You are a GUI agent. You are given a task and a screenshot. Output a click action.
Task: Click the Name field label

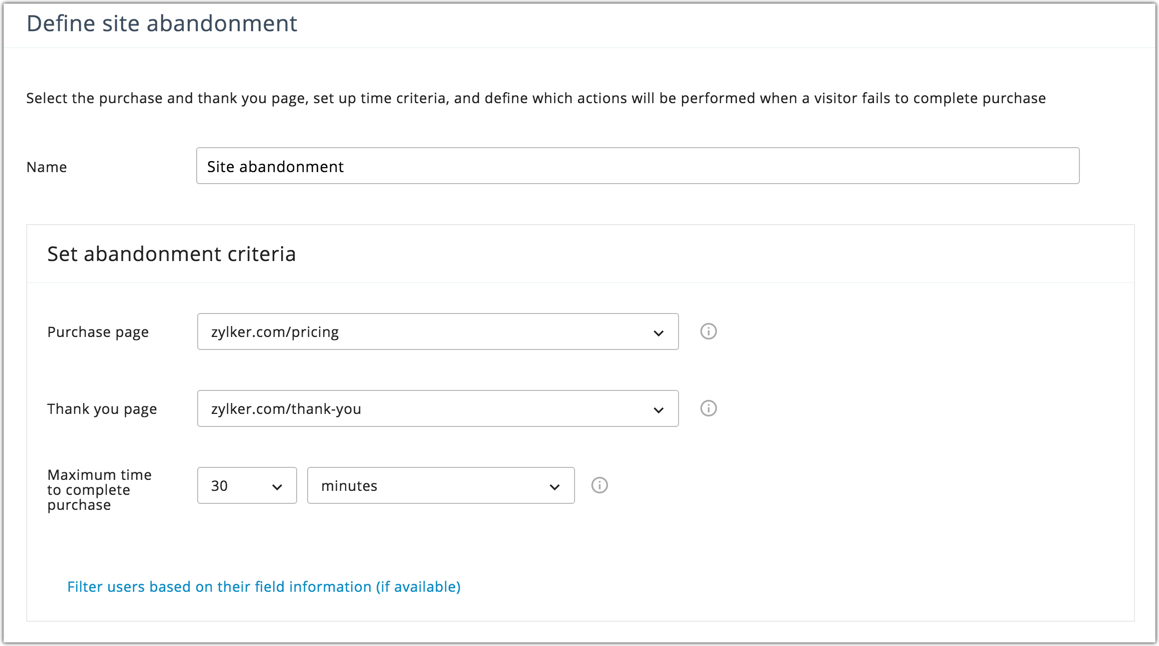(46, 167)
